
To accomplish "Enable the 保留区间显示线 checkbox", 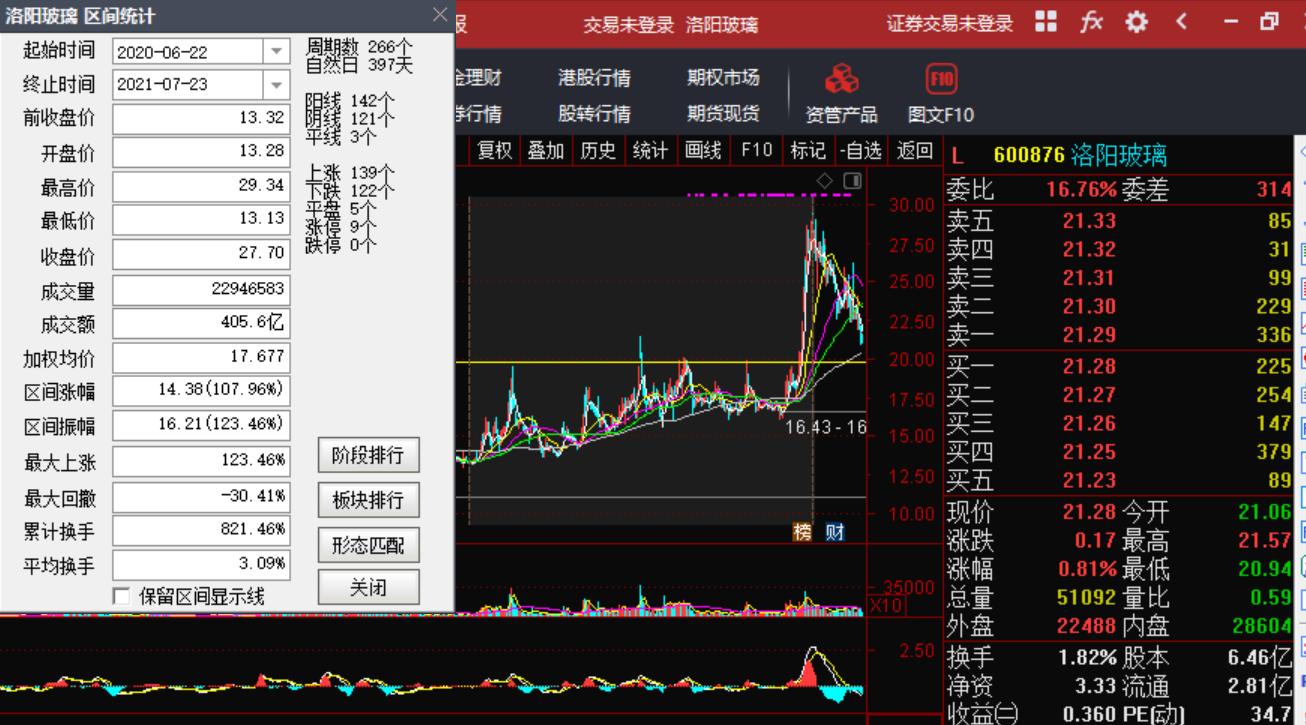I will click(x=119, y=595).
